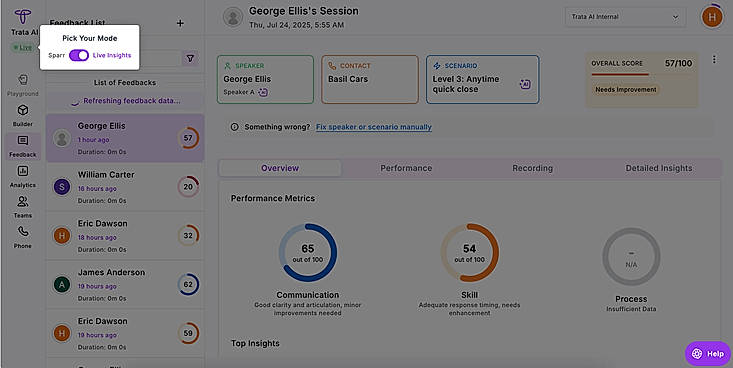Screen dimensions: 733x368
Task: Switch to the Detailed Insights tab
Action: (x=659, y=168)
